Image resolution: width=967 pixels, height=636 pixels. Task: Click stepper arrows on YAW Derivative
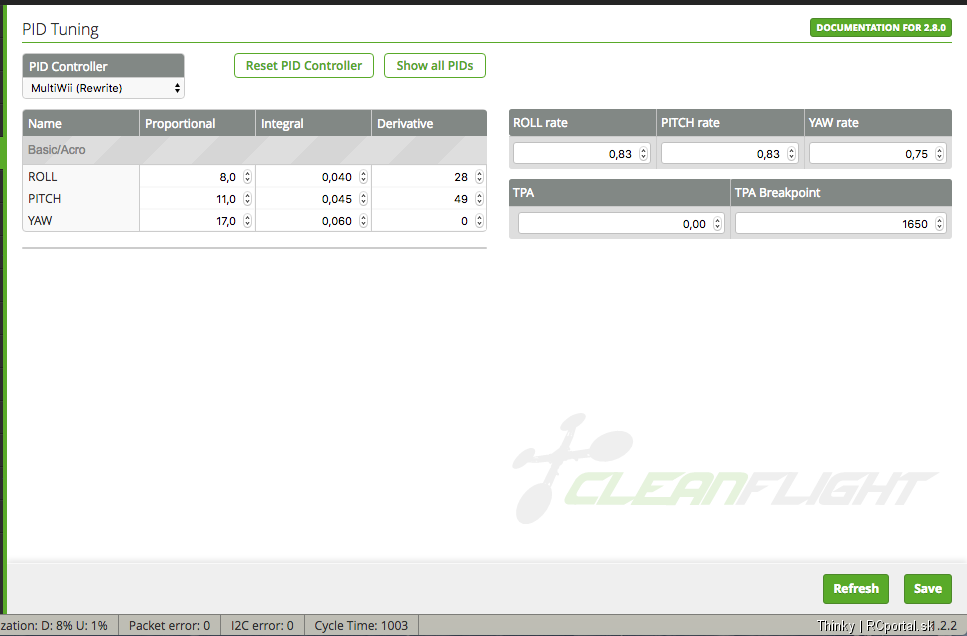point(479,221)
